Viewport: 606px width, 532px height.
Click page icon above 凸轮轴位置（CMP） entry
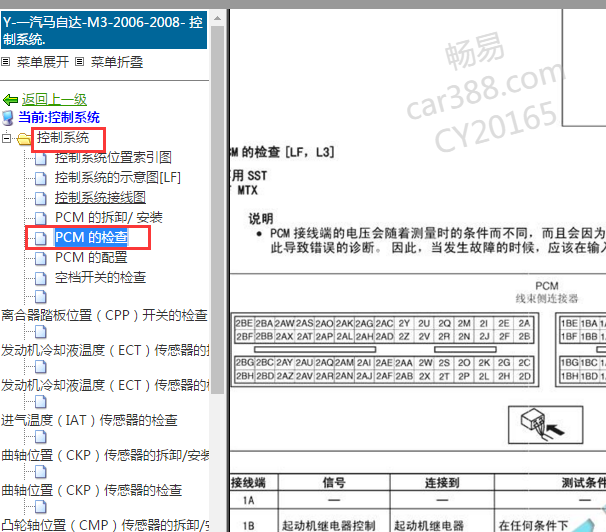(x=41, y=507)
